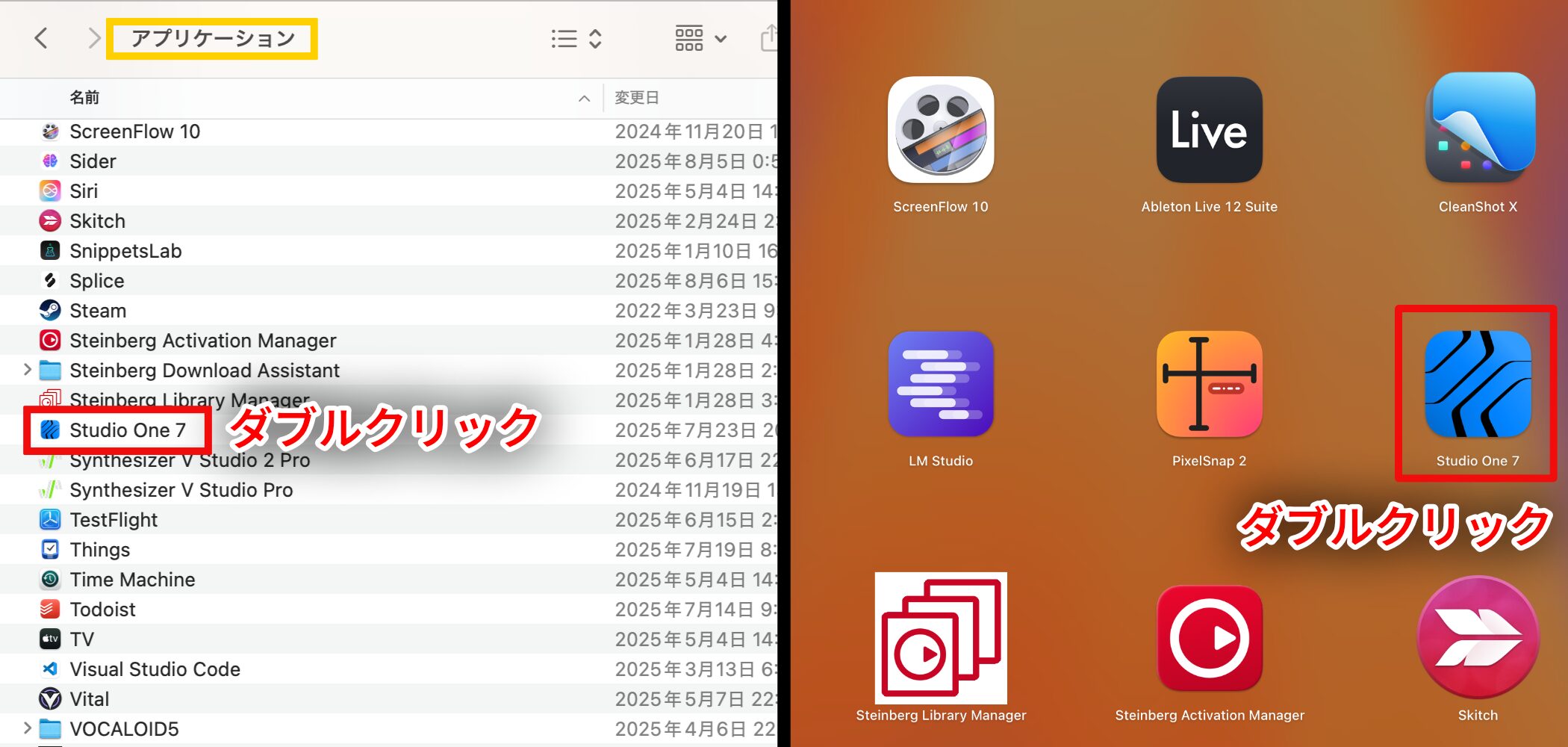Open Steinberg Library Manager Launchpad icon

coord(940,639)
